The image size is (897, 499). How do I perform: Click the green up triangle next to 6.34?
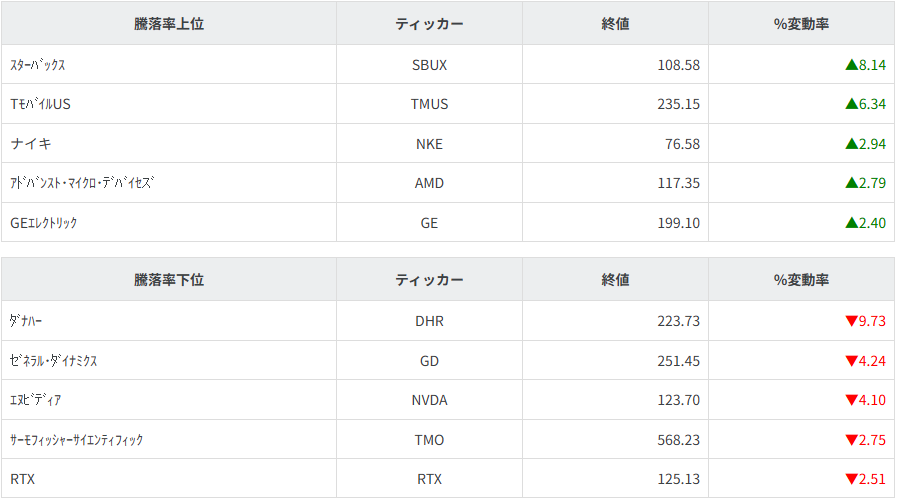tap(851, 104)
